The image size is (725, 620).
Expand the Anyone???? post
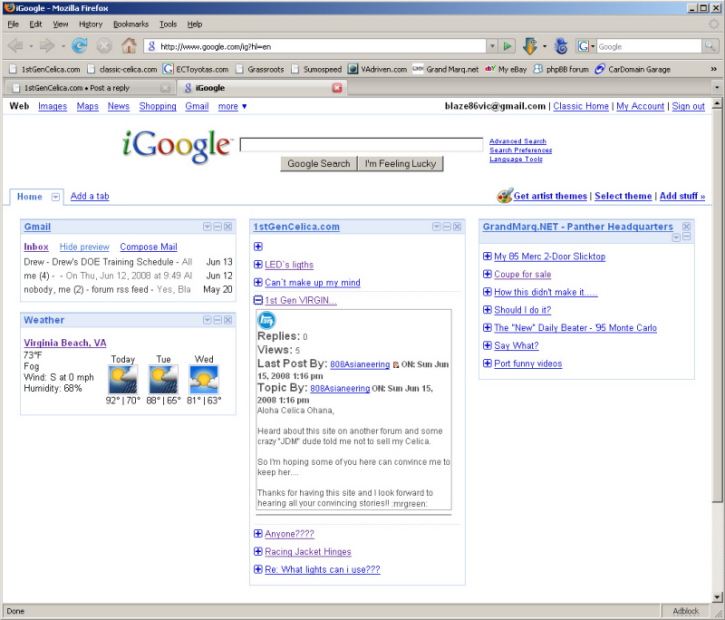(x=258, y=534)
